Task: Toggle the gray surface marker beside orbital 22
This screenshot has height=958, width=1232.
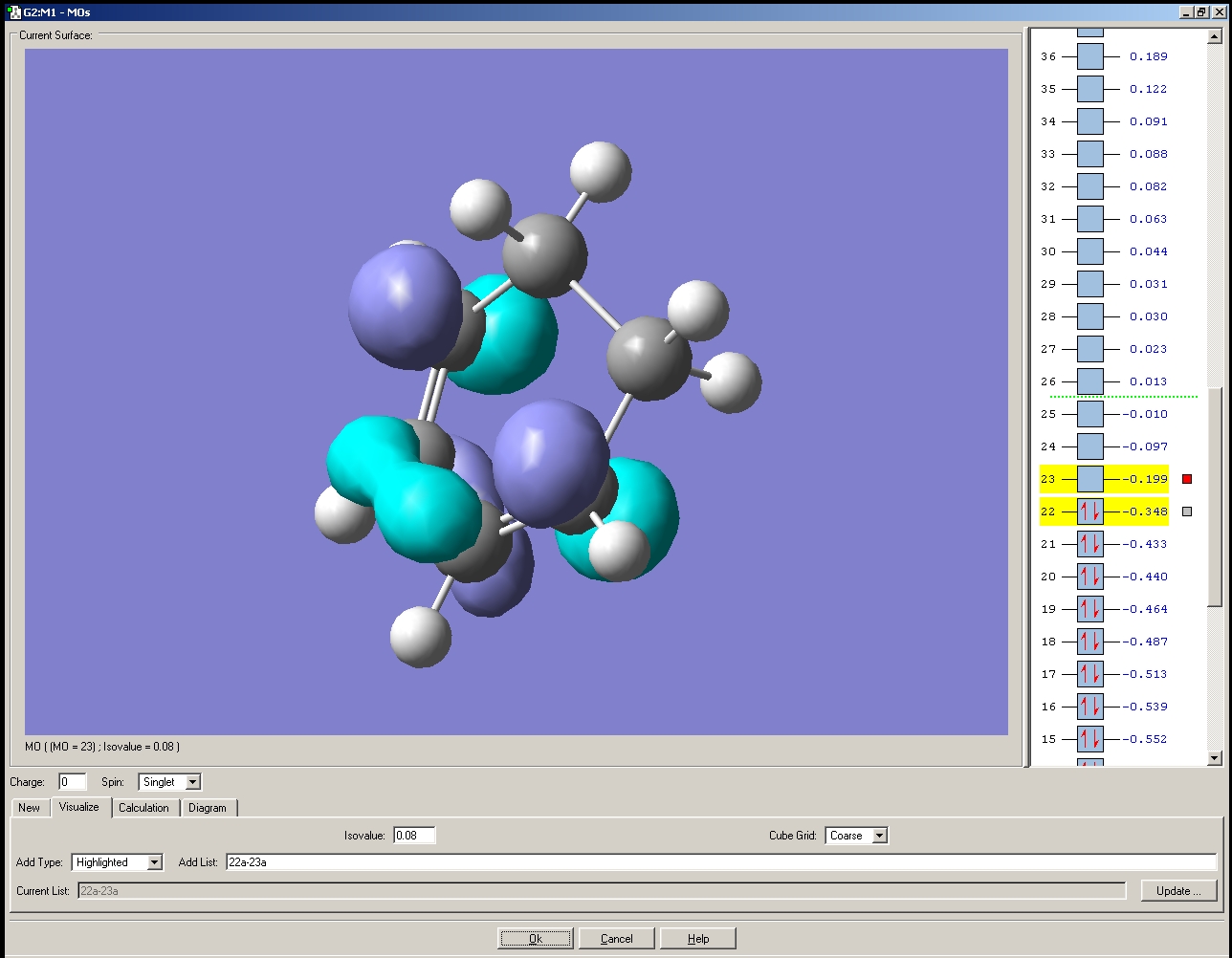Action: (1187, 512)
